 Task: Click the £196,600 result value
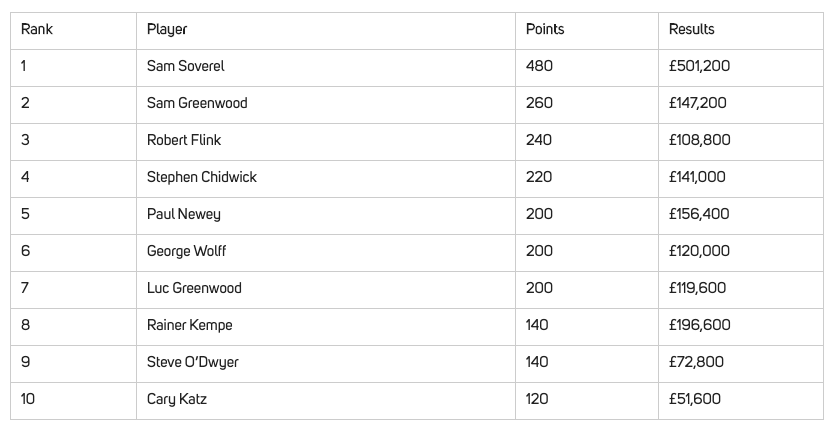tap(699, 325)
